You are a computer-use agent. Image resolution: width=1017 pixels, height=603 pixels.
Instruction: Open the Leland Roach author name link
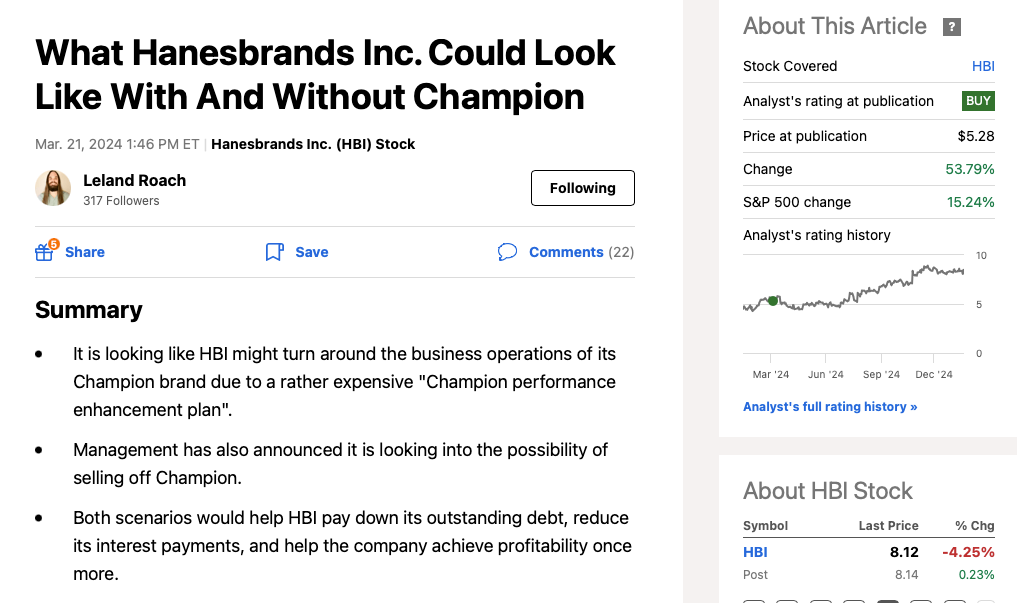tap(134, 180)
